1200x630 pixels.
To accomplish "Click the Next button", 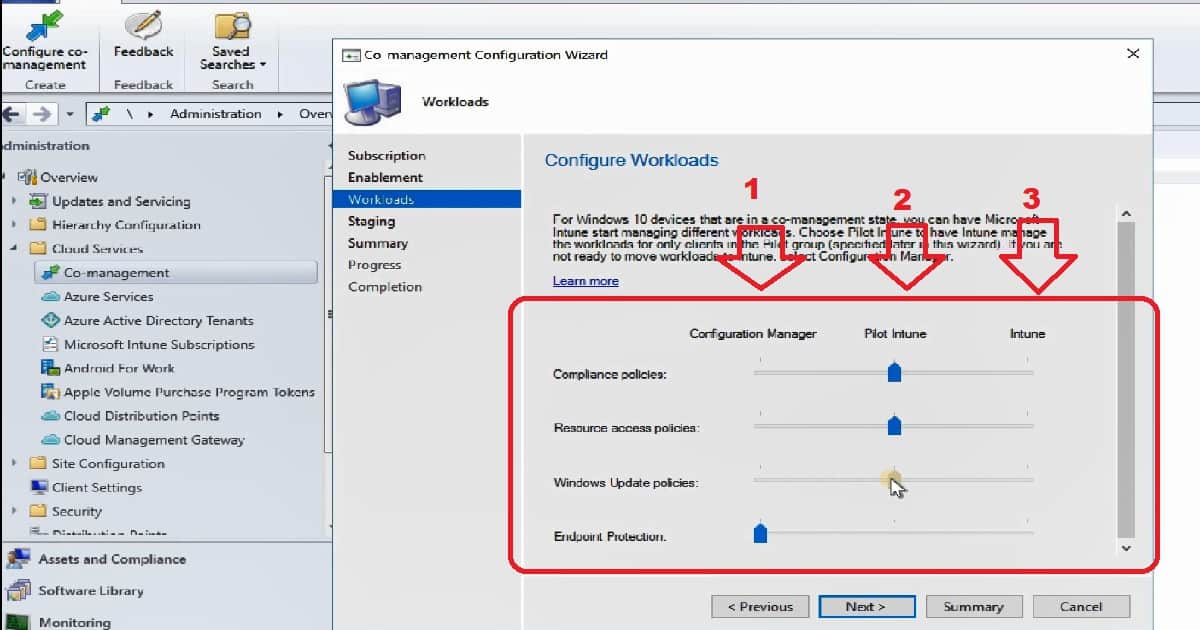I will [x=866, y=606].
